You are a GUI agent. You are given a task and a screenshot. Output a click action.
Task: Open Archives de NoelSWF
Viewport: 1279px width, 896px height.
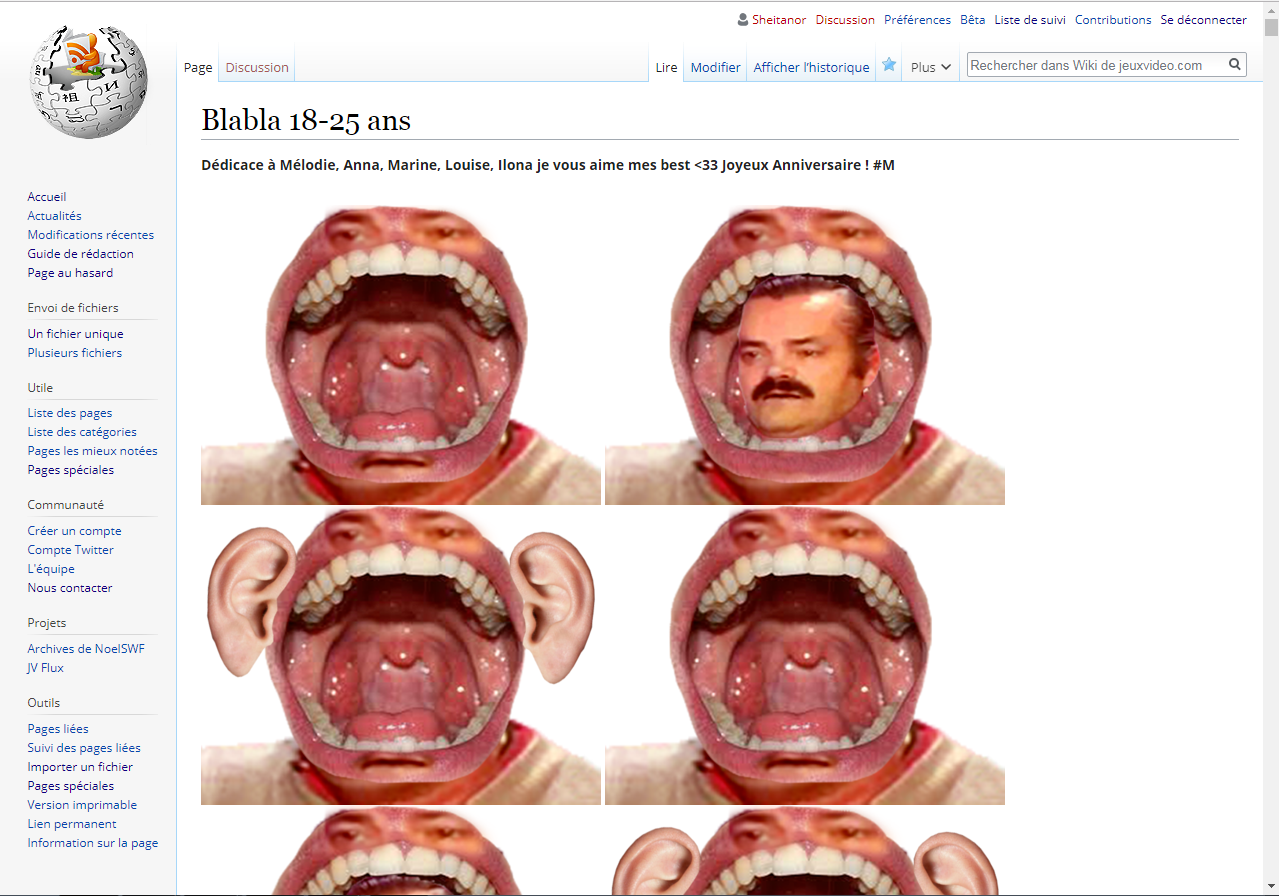point(86,649)
